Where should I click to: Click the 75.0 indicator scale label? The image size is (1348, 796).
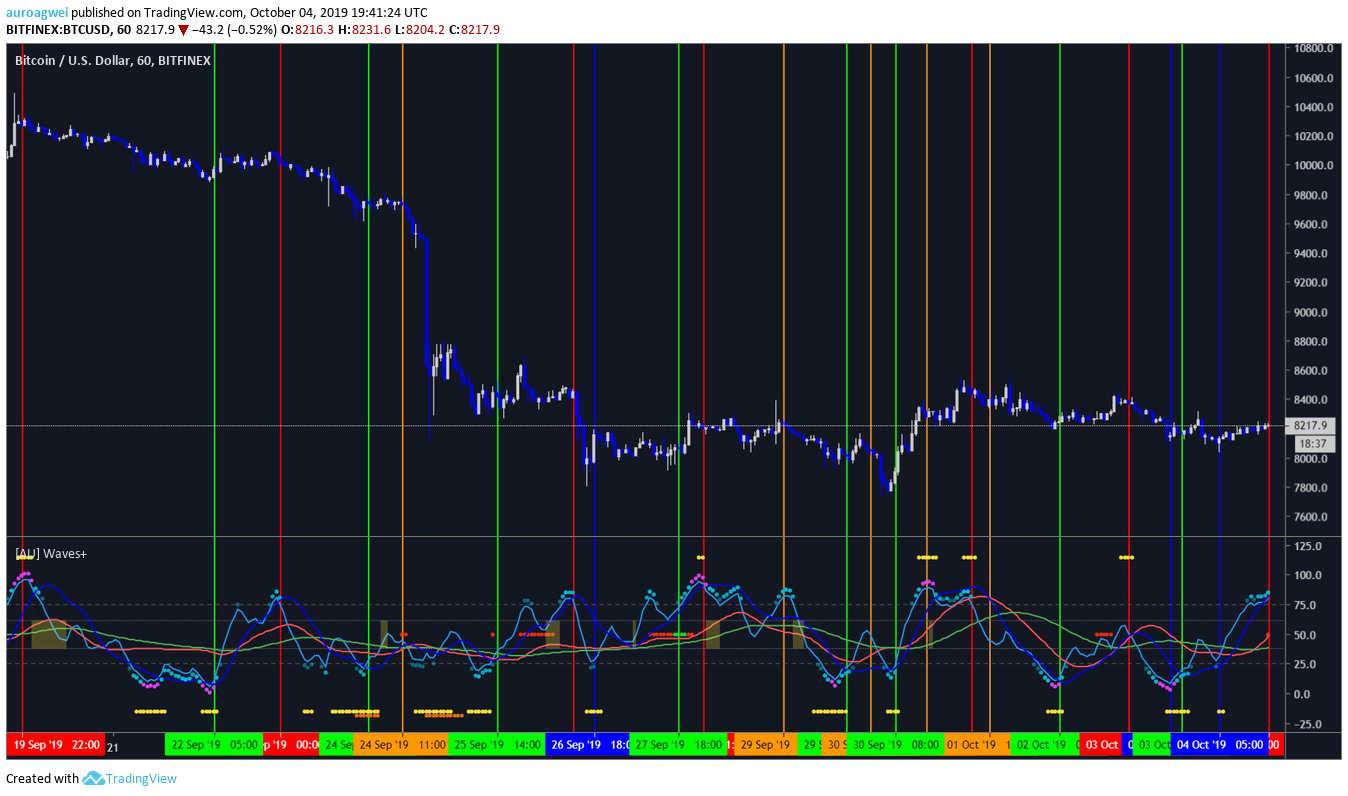[1305, 605]
